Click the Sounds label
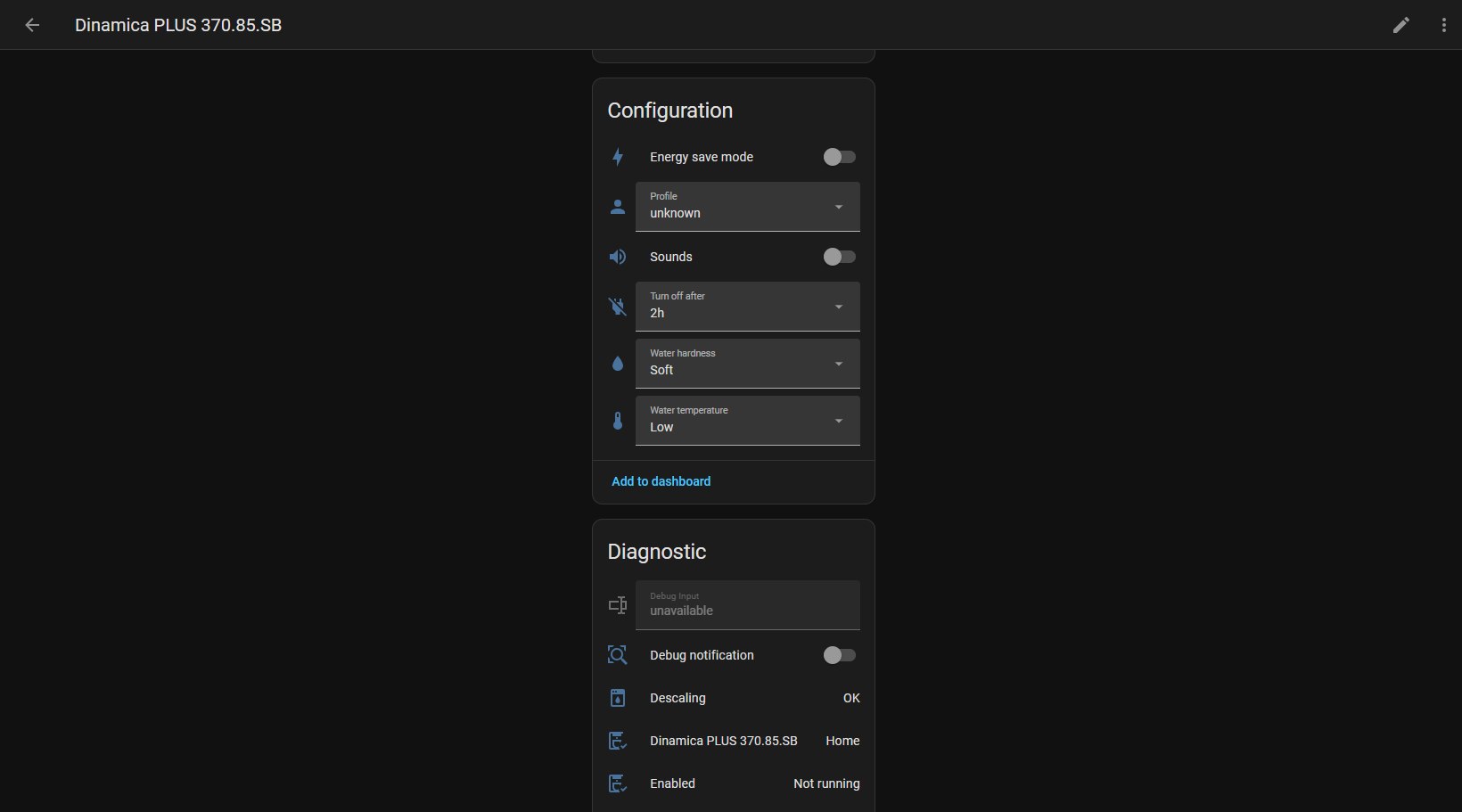Viewport: 1462px width, 812px height. [671, 257]
